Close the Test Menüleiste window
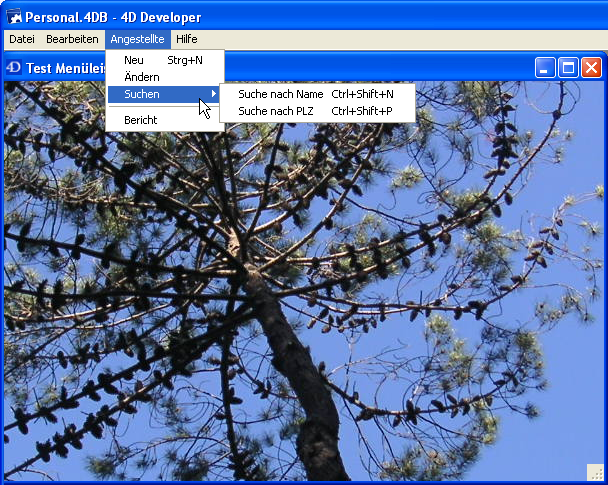The width and height of the screenshot is (608, 485). click(591, 68)
